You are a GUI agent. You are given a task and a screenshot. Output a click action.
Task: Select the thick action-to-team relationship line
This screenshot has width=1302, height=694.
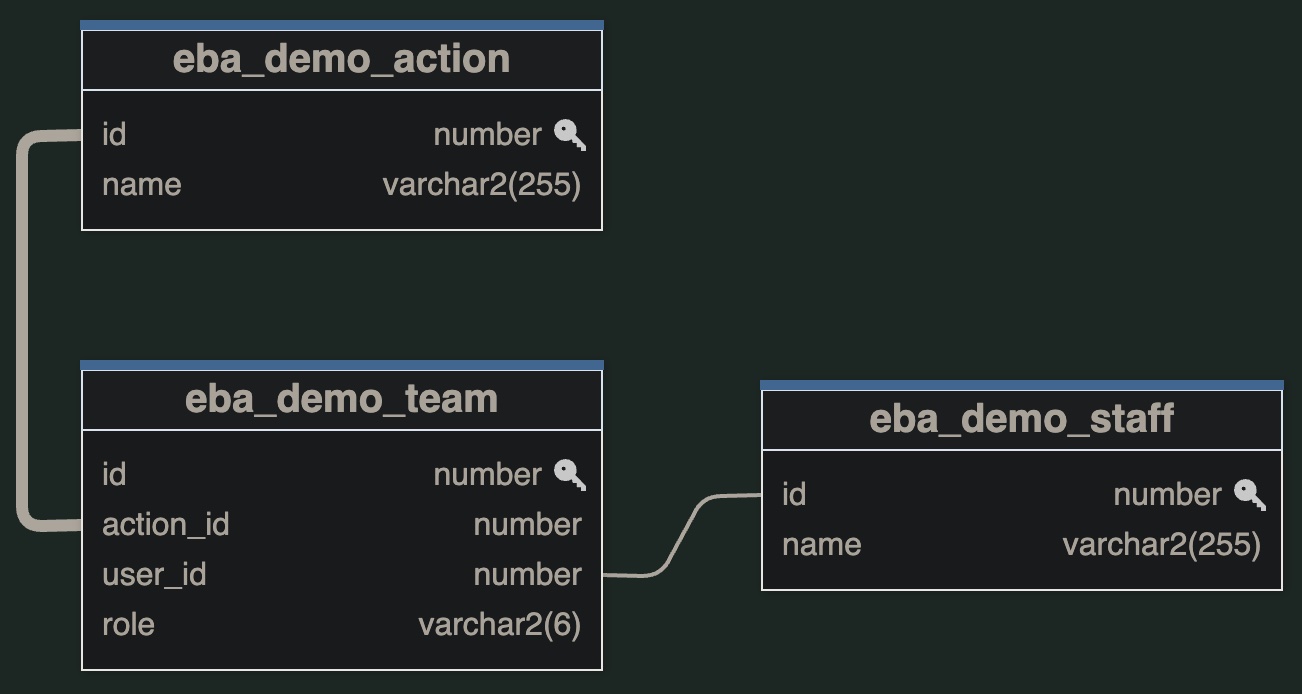coord(22,330)
